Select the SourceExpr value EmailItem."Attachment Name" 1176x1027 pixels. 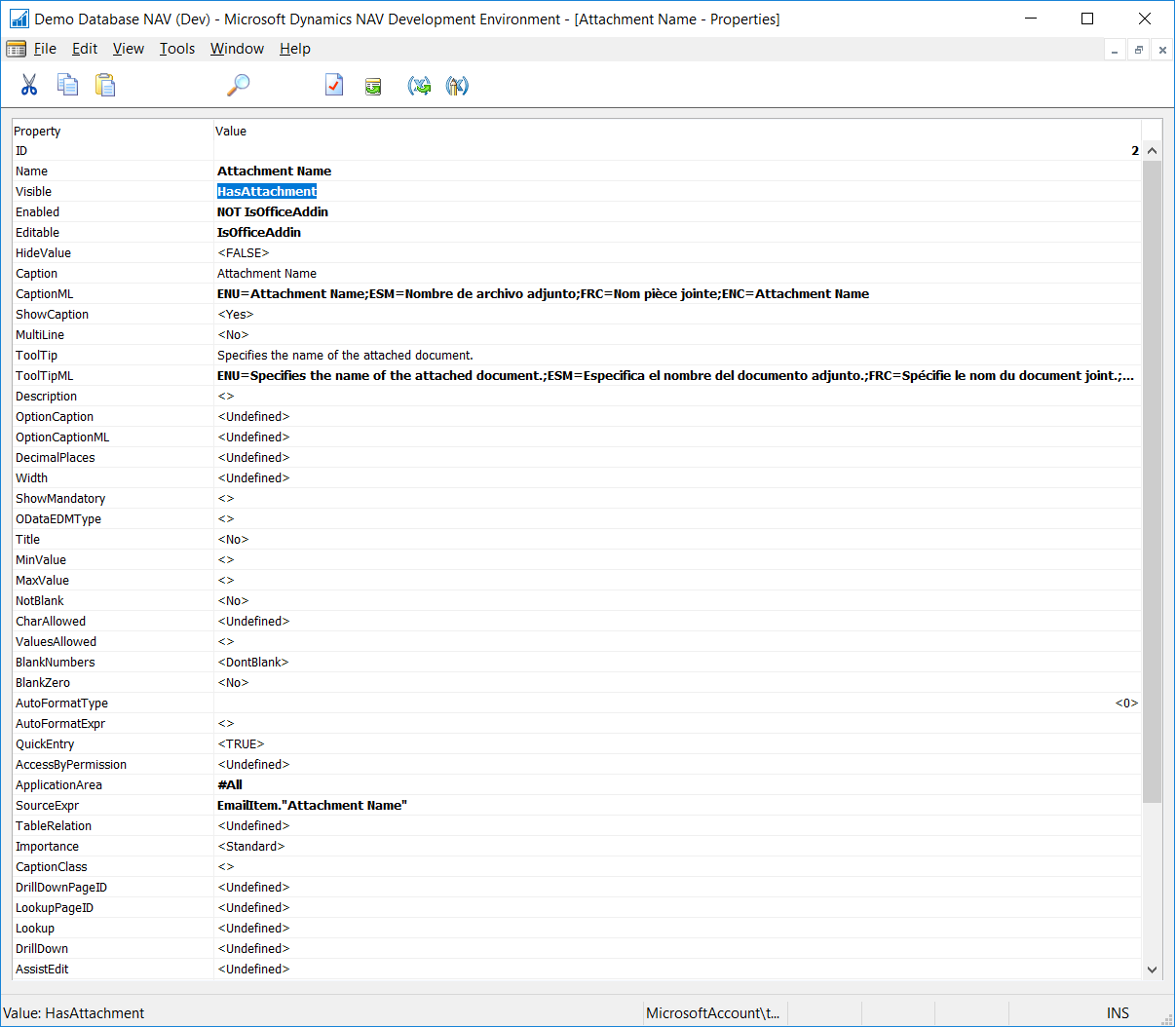(312, 806)
